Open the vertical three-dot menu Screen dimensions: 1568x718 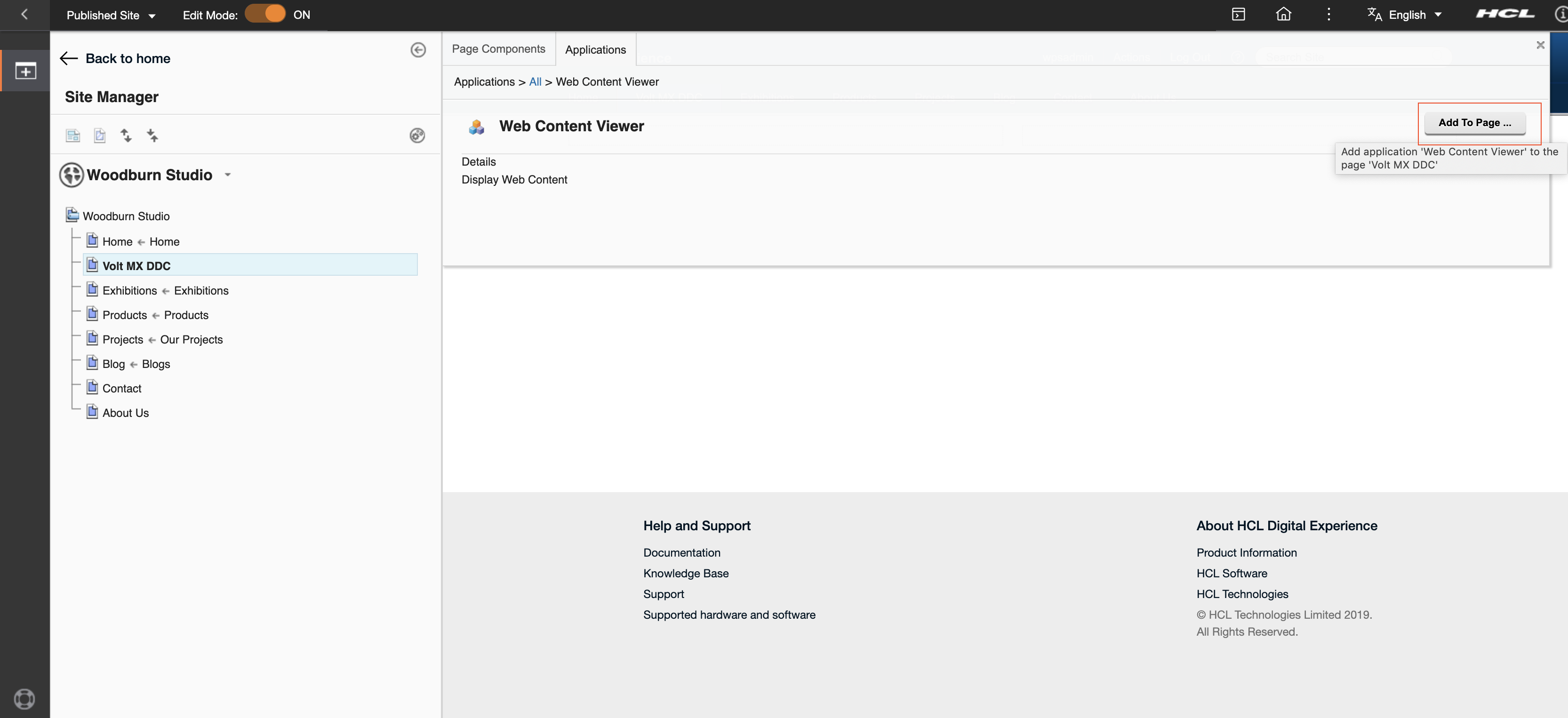(1328, 15)
